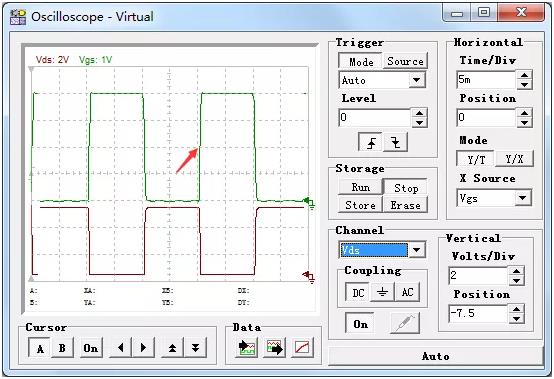
Task: Click the cursor up double-arrow icon
Action: point(172,348)
